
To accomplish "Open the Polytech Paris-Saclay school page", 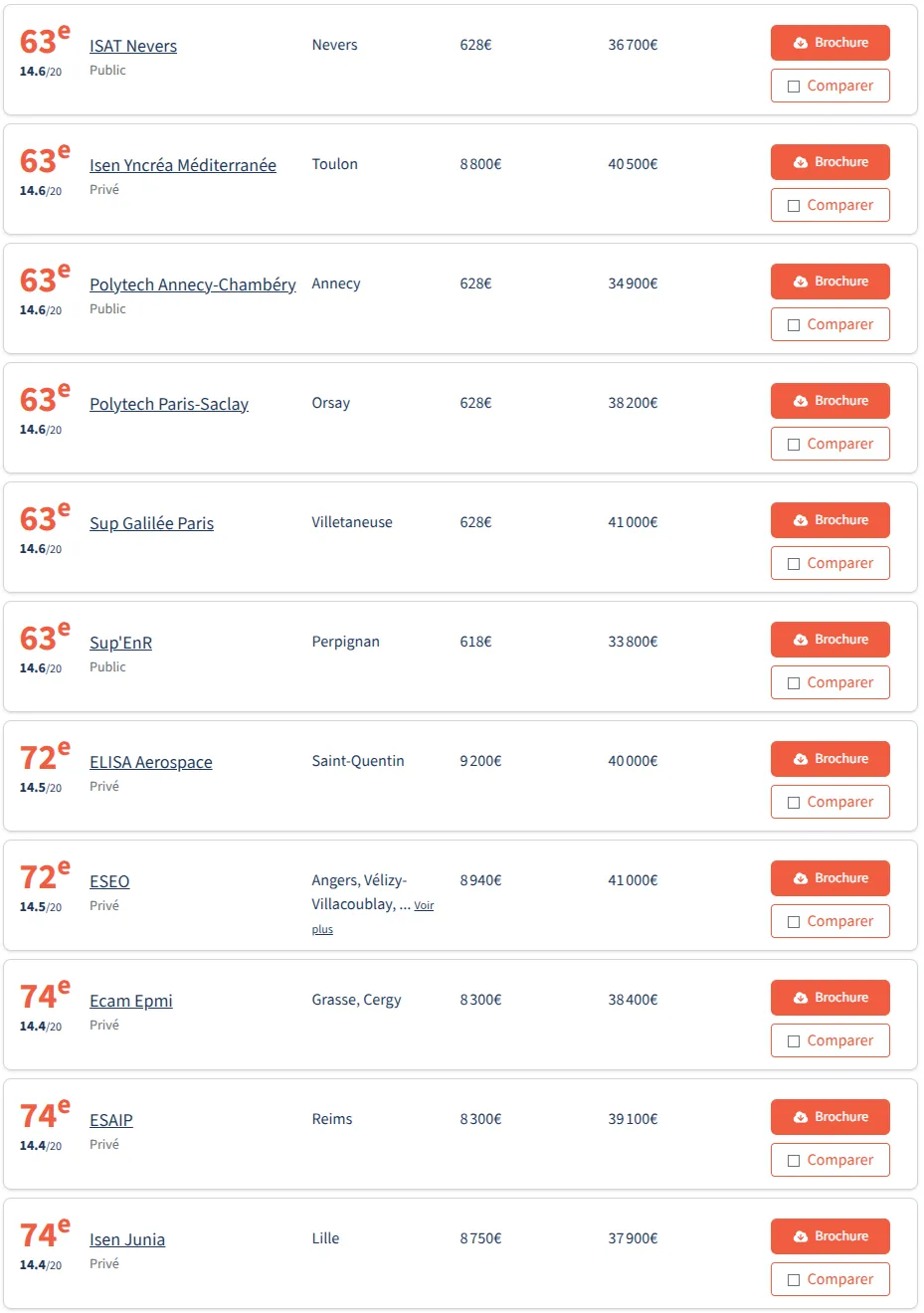I will pyautogui.click(x=169, y=404).
